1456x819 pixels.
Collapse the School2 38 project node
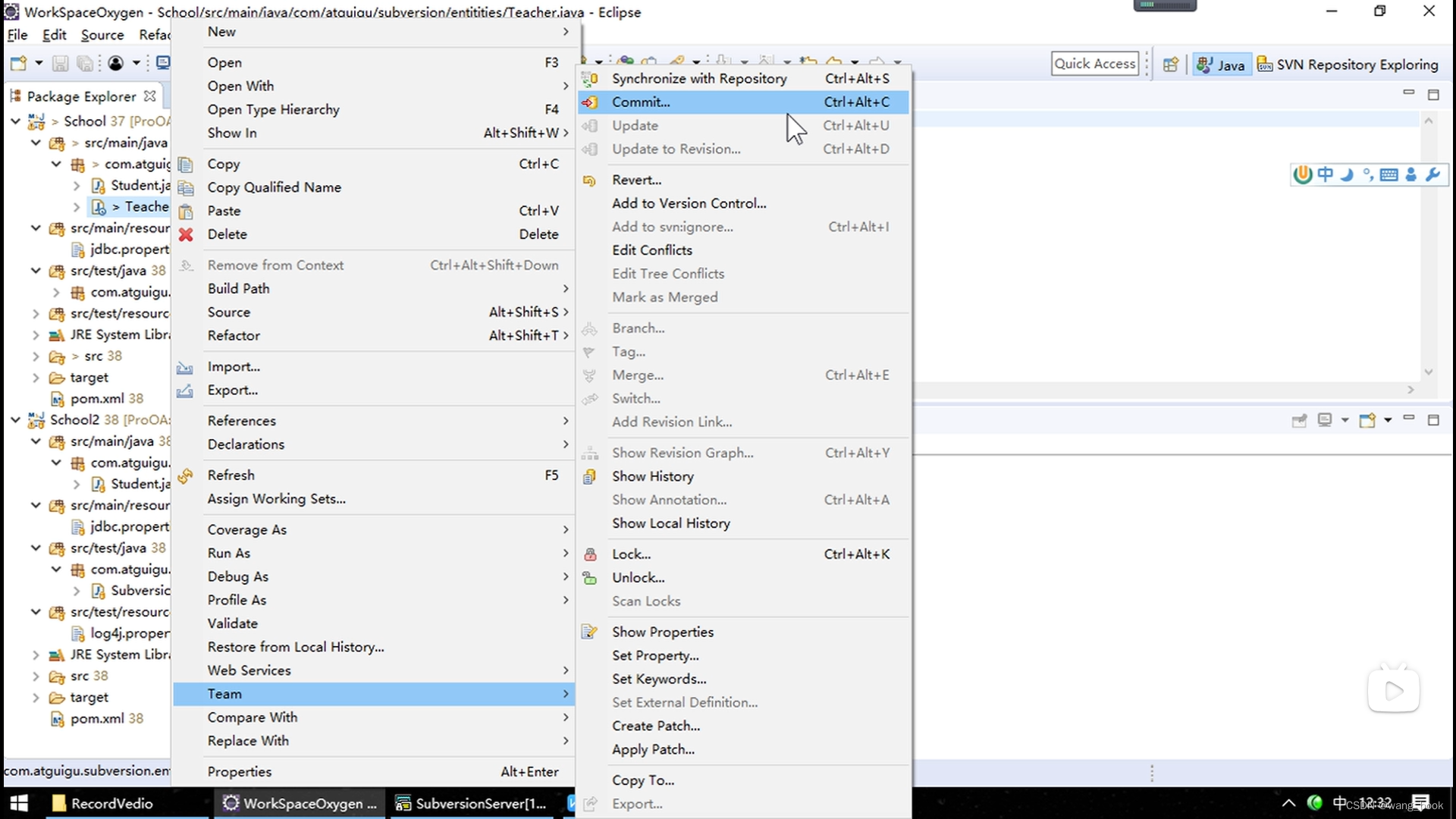pos(15,419)
